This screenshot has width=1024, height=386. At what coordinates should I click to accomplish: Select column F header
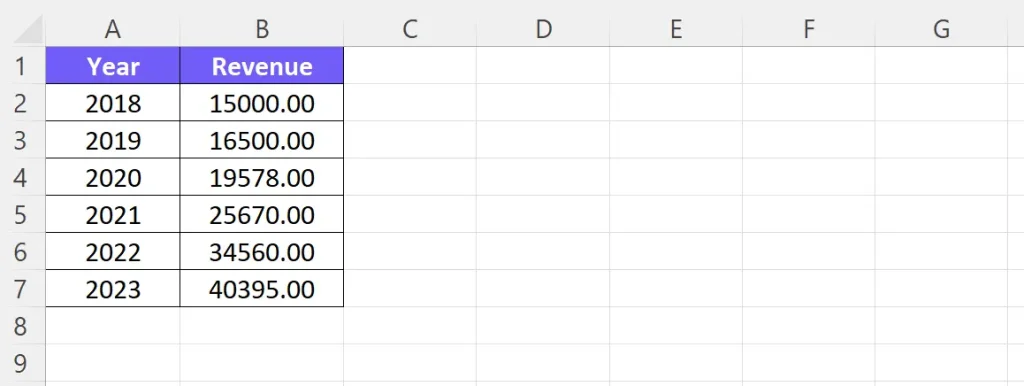[x=808, y=29]
